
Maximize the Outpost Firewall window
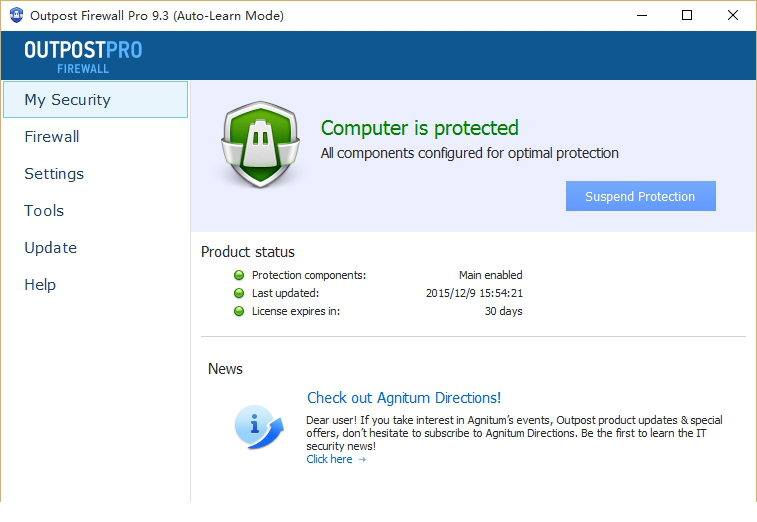[687, 15]
